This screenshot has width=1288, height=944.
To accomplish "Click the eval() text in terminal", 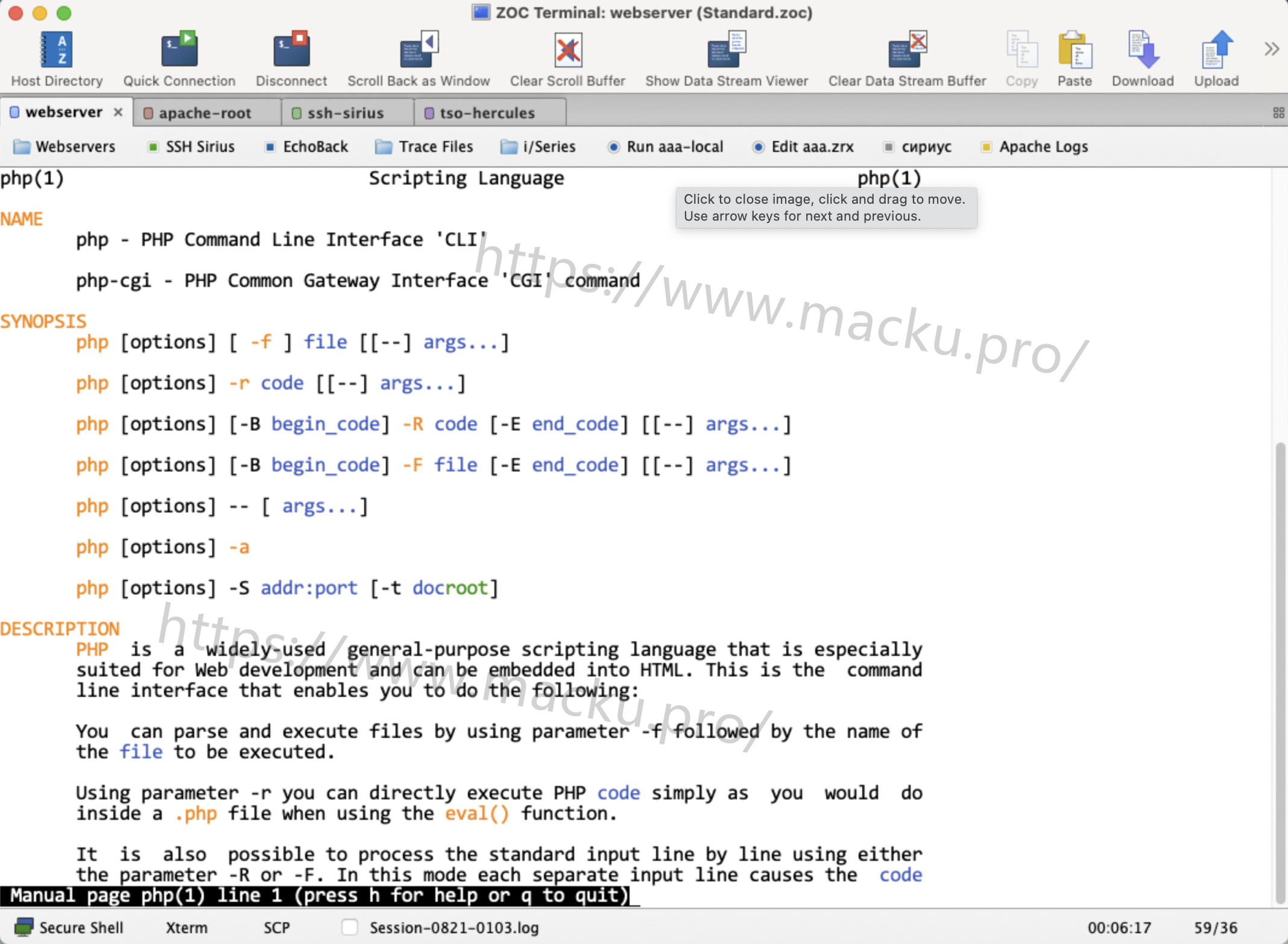I will click(x=477, y=813).
